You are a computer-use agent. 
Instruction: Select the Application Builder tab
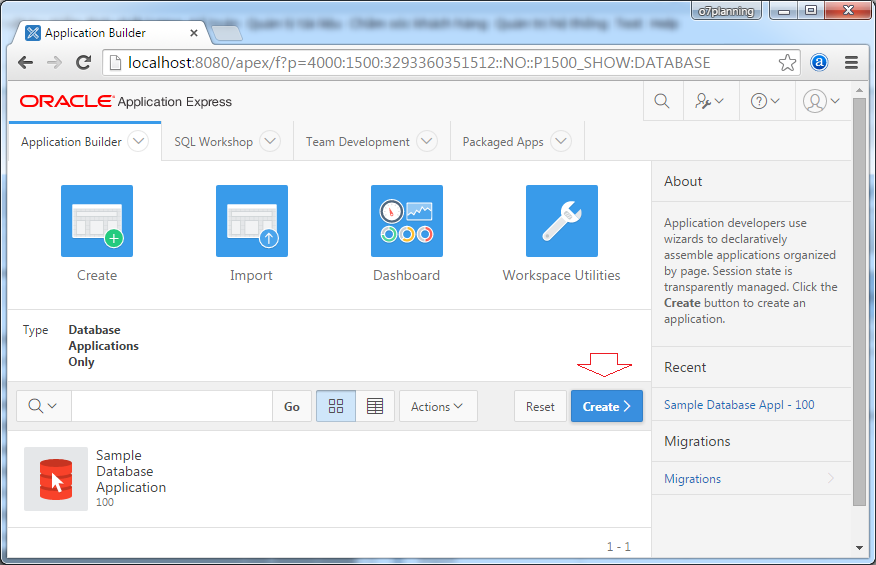(71, 142)
